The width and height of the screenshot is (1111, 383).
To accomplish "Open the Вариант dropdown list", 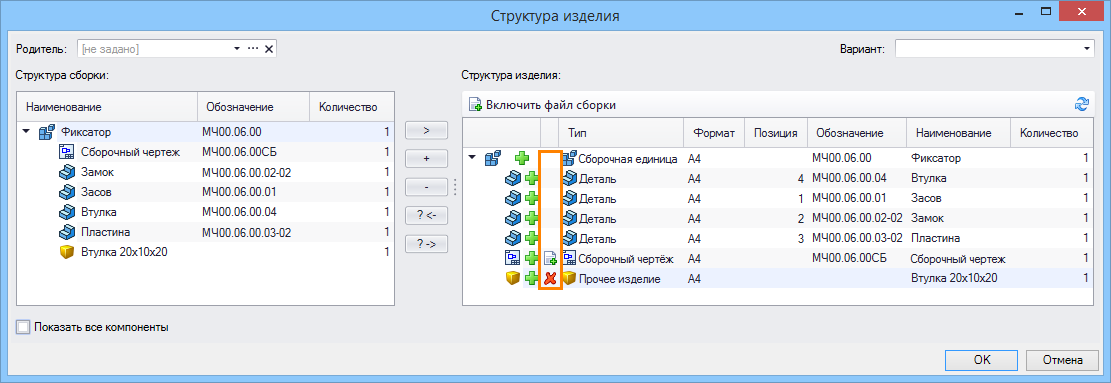I will click(x=1087, y=49).
